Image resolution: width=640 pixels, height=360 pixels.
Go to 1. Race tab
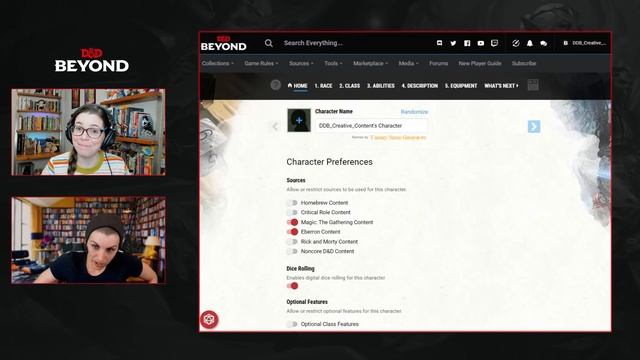pyautogui.click(x=323, y=86)
